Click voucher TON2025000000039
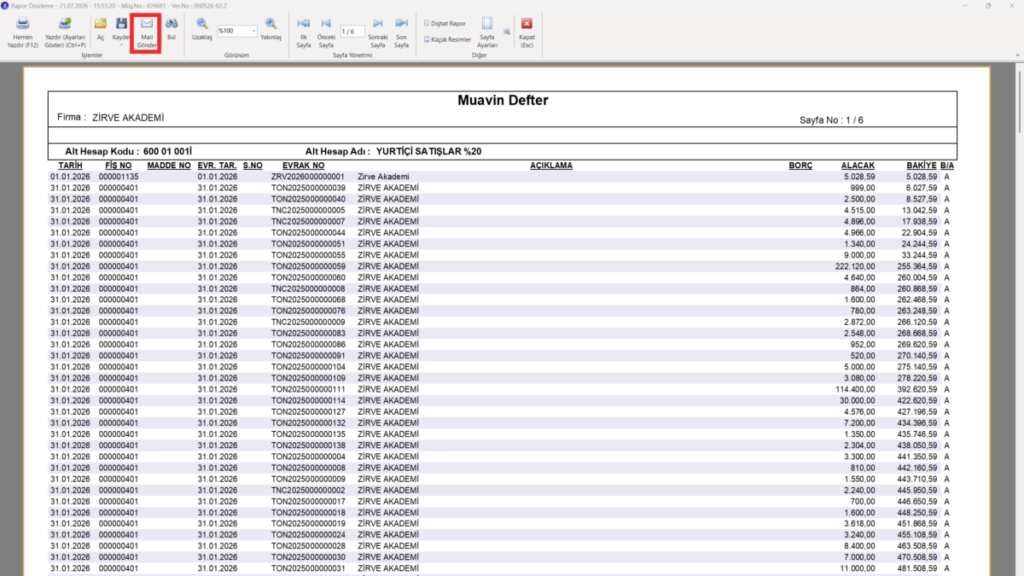Image resolution: width=1024 pixels, height=576 pixels. click(x=308, y=188)
